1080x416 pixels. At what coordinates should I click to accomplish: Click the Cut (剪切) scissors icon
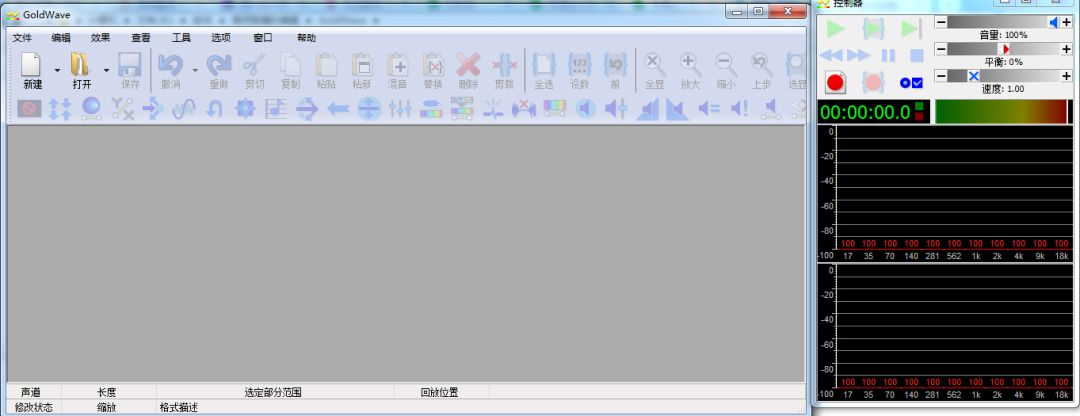click(255, 65)
